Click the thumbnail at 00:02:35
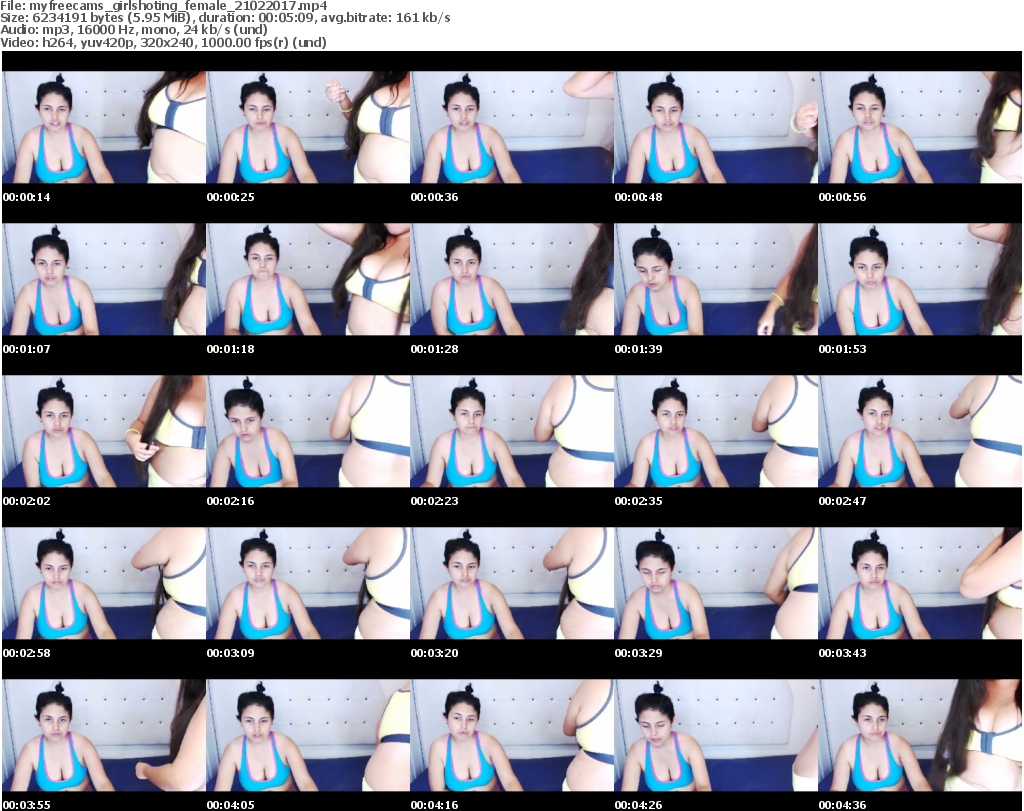 (x=716, y=431)
